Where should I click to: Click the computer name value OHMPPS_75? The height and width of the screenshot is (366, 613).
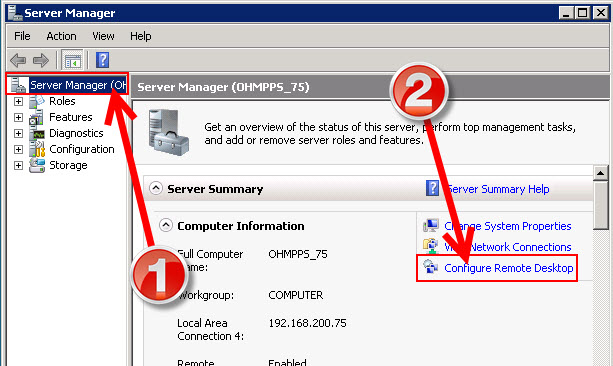pos(298,254)
